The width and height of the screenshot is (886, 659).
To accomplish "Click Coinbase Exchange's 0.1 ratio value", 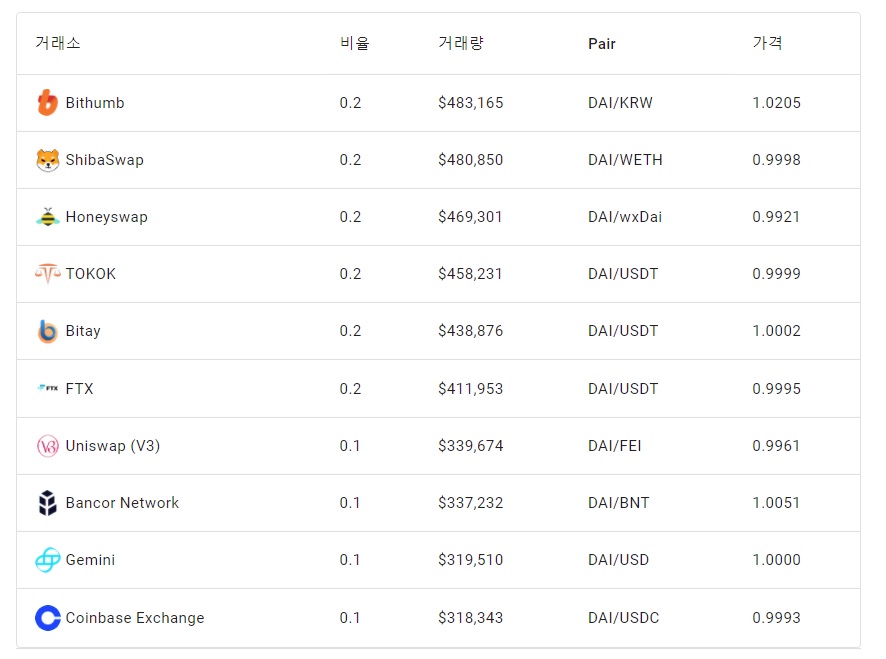I will 350,618.
